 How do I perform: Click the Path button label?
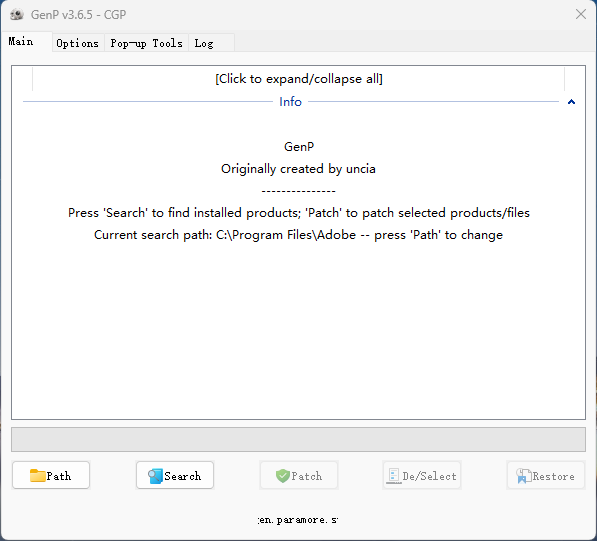[x=59, y=476]
